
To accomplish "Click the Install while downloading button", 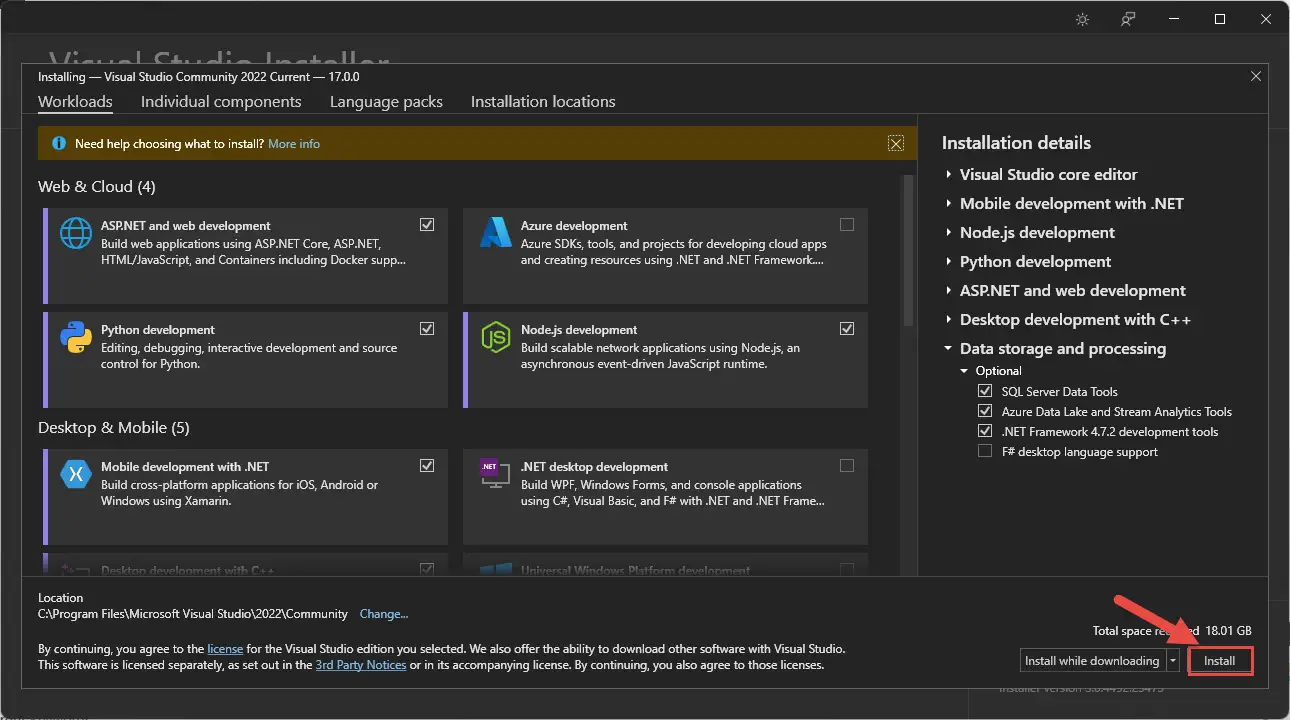I will pos(1093,661).
